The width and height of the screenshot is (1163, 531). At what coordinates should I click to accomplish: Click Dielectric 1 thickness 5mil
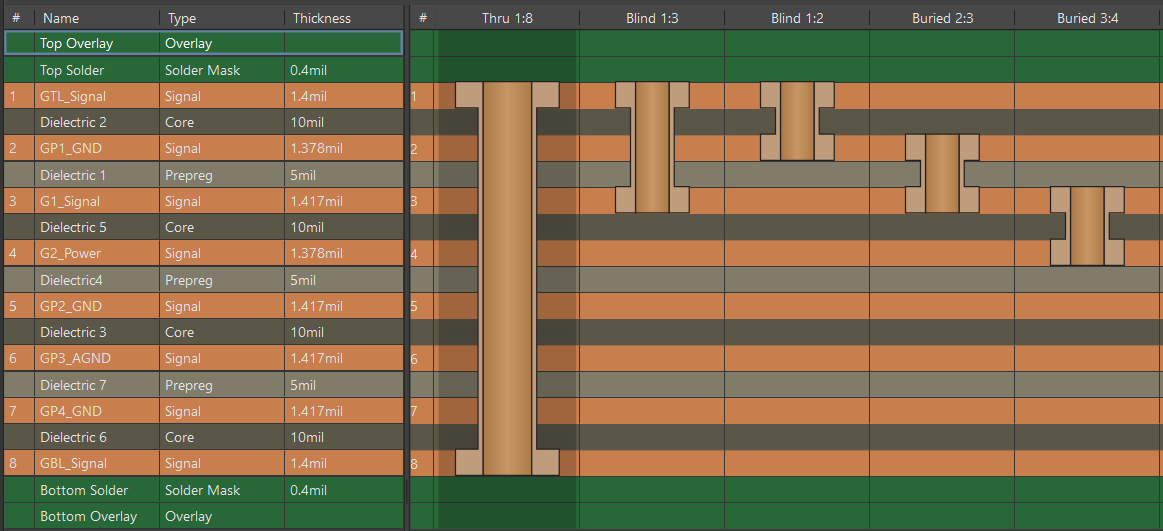coord(305,175)
